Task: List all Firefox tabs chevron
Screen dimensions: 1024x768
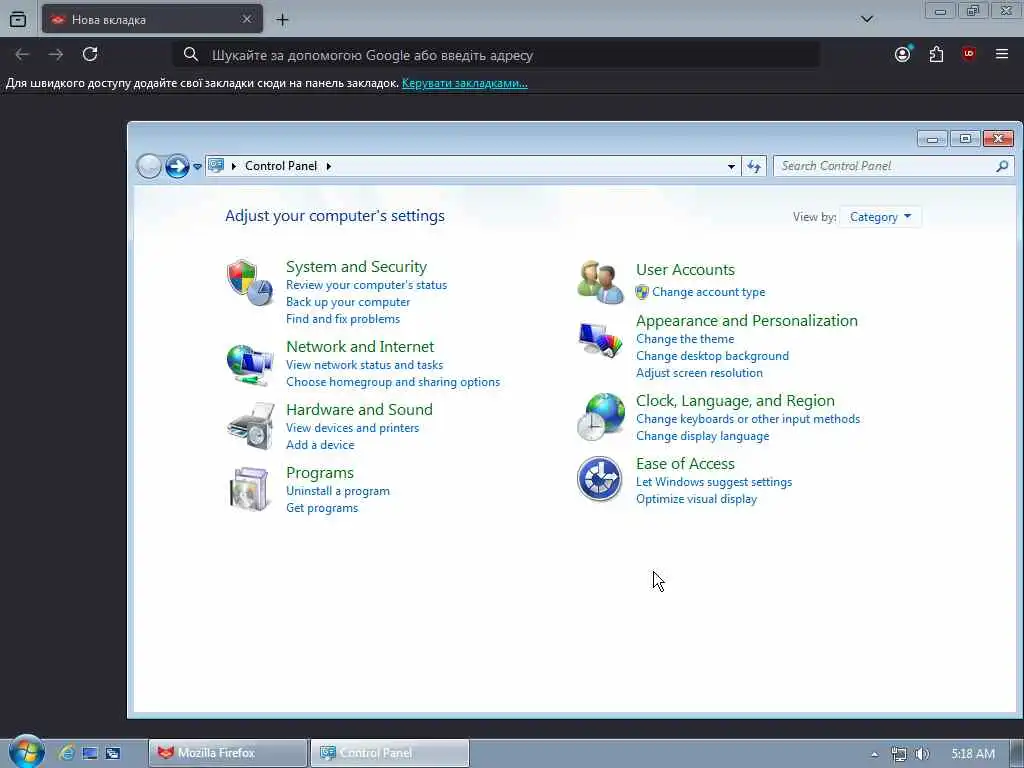Action: pos(867,19)
